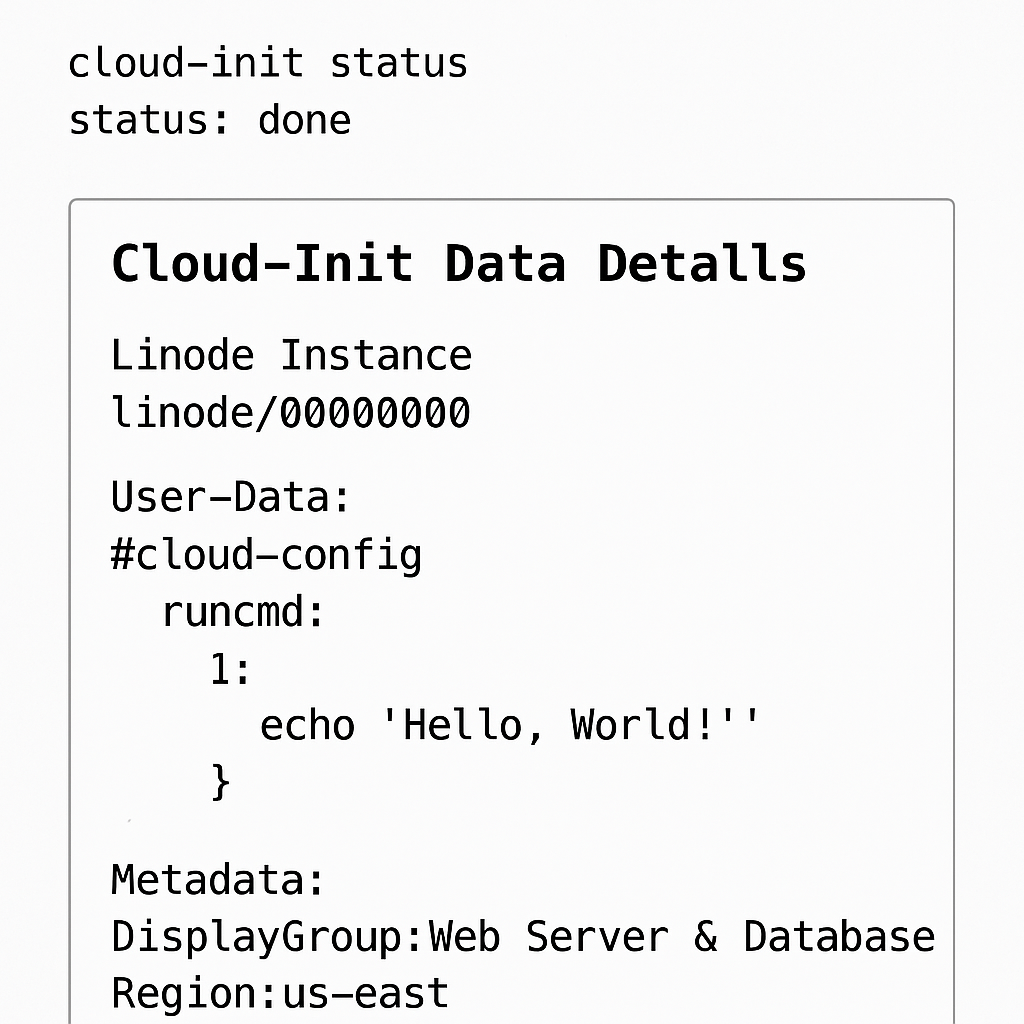This screenshot has height=1024, width=1024.
Task: Select the 'Linode Instance' label
Action: tap(291, 355)
